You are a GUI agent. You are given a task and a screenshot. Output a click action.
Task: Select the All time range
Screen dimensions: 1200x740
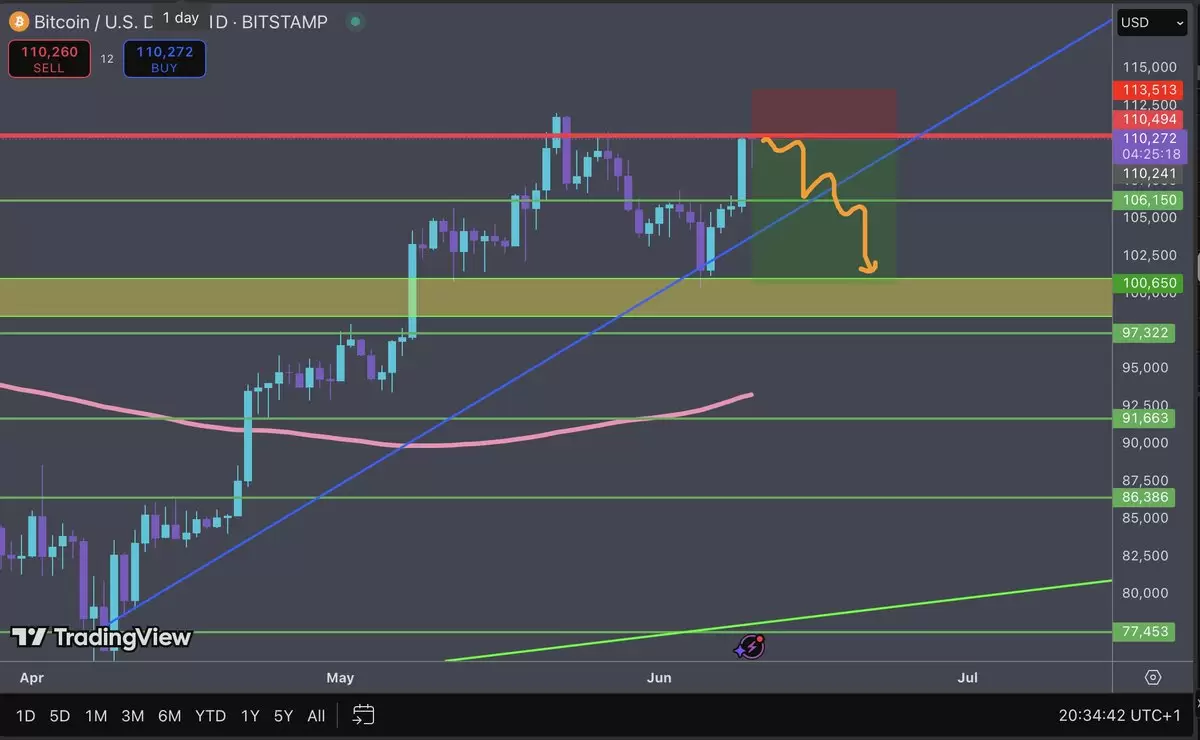click(x=316, y=716)
